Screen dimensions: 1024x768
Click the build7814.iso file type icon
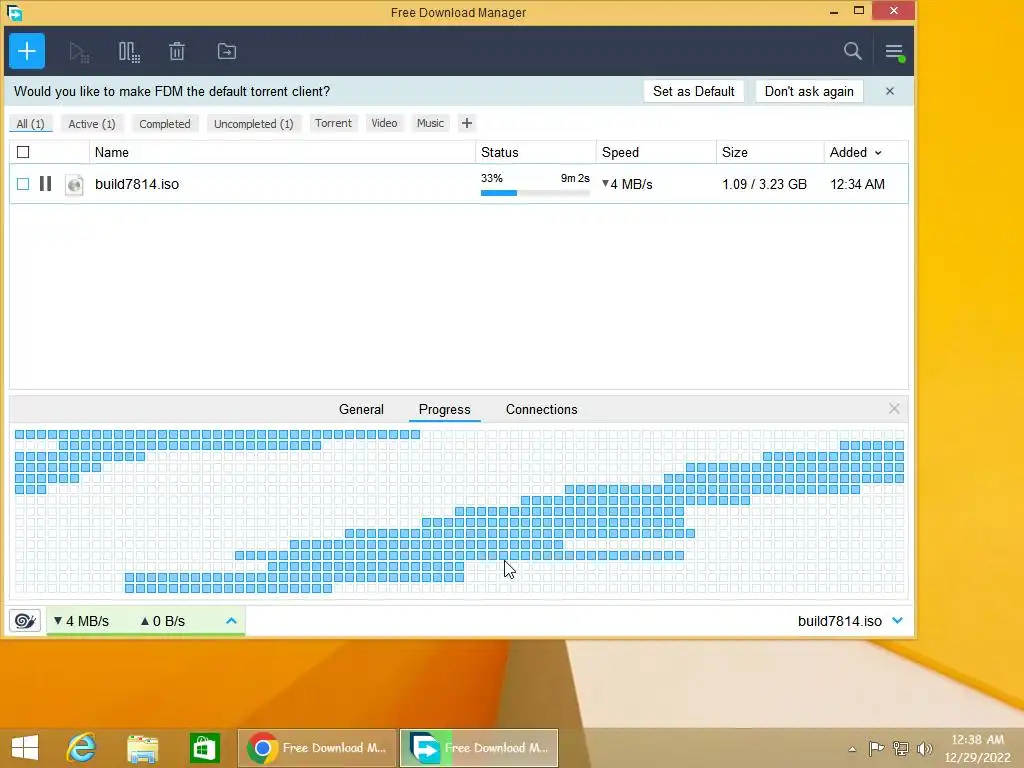point(74,185)
